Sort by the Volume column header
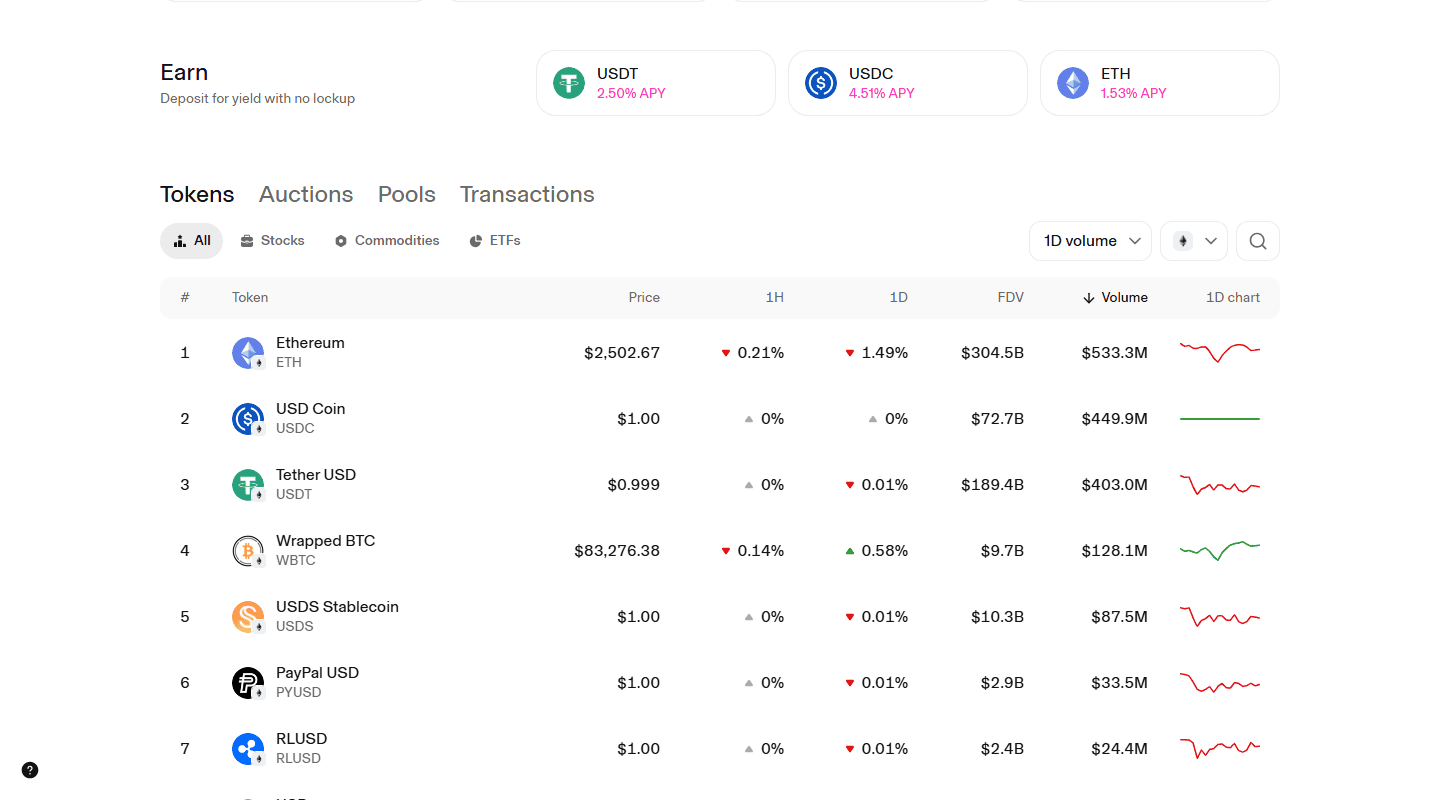 (x=1115, y=298)
